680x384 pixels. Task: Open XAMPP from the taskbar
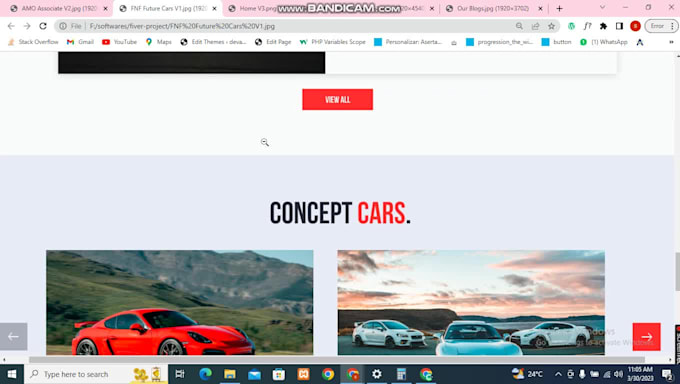(303, 374)
